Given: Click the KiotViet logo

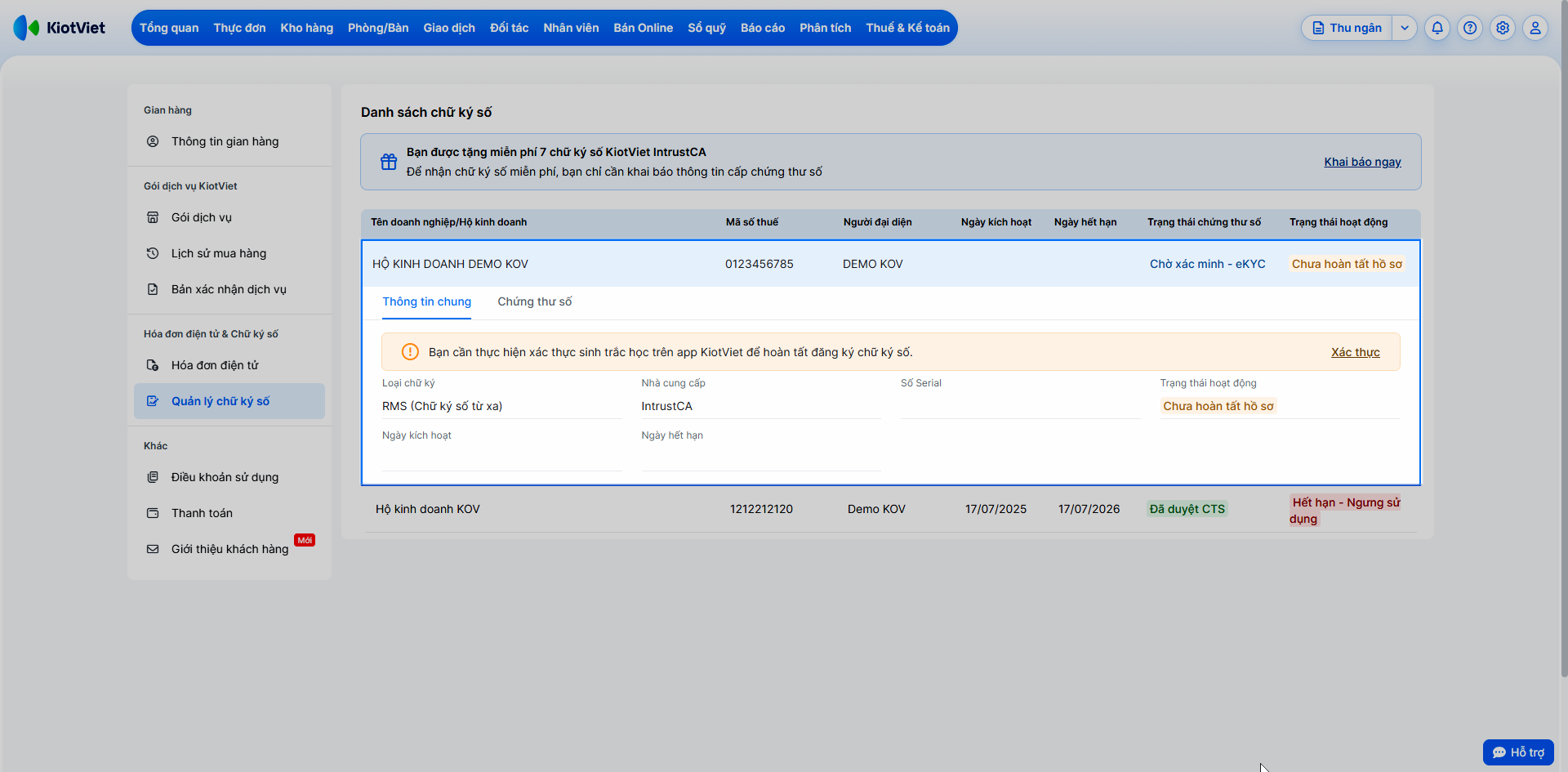Looking at the screenshot, I should tap(60, 28).
